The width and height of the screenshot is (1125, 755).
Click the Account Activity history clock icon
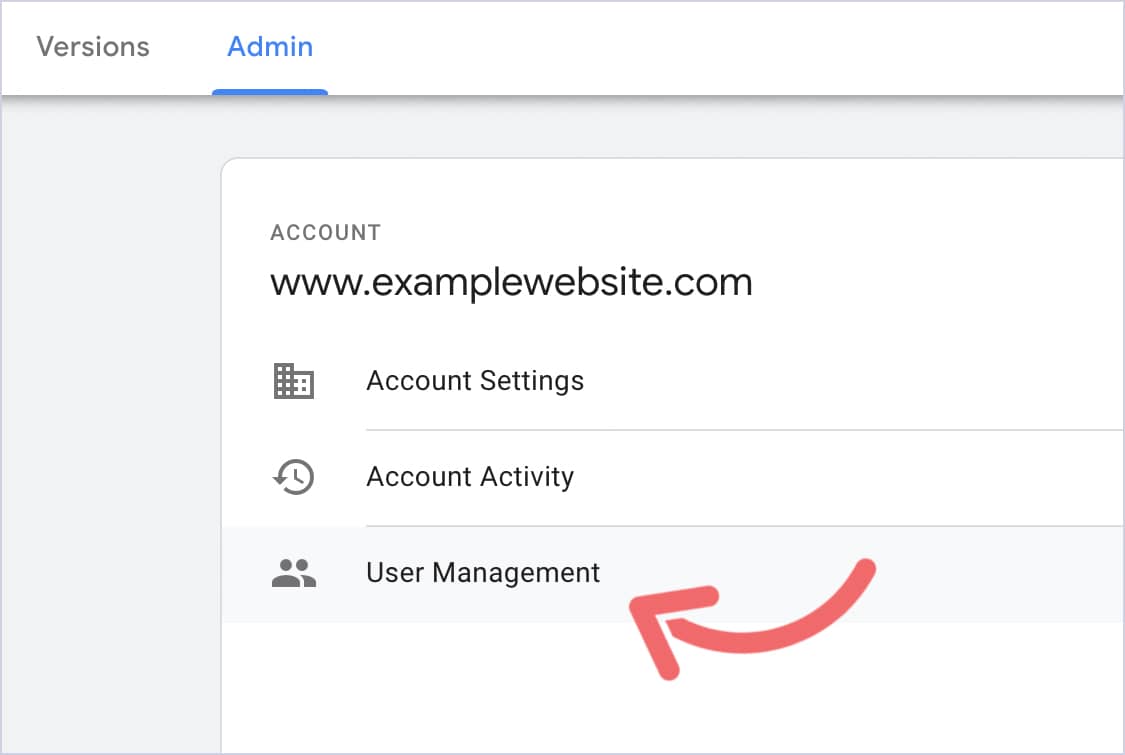(x=293, y=477)
